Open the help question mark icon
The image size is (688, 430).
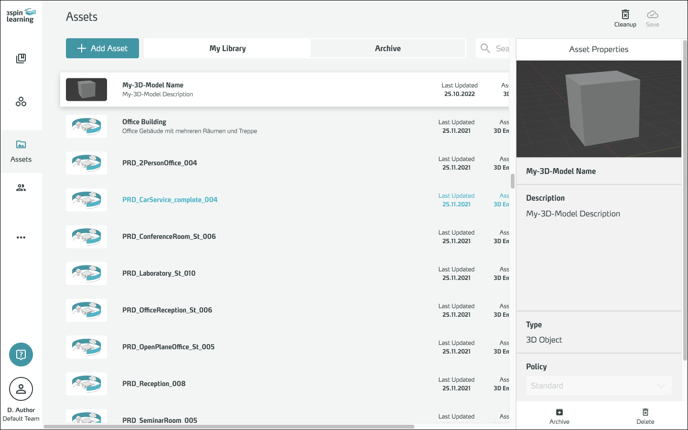[x=21, y=354]
